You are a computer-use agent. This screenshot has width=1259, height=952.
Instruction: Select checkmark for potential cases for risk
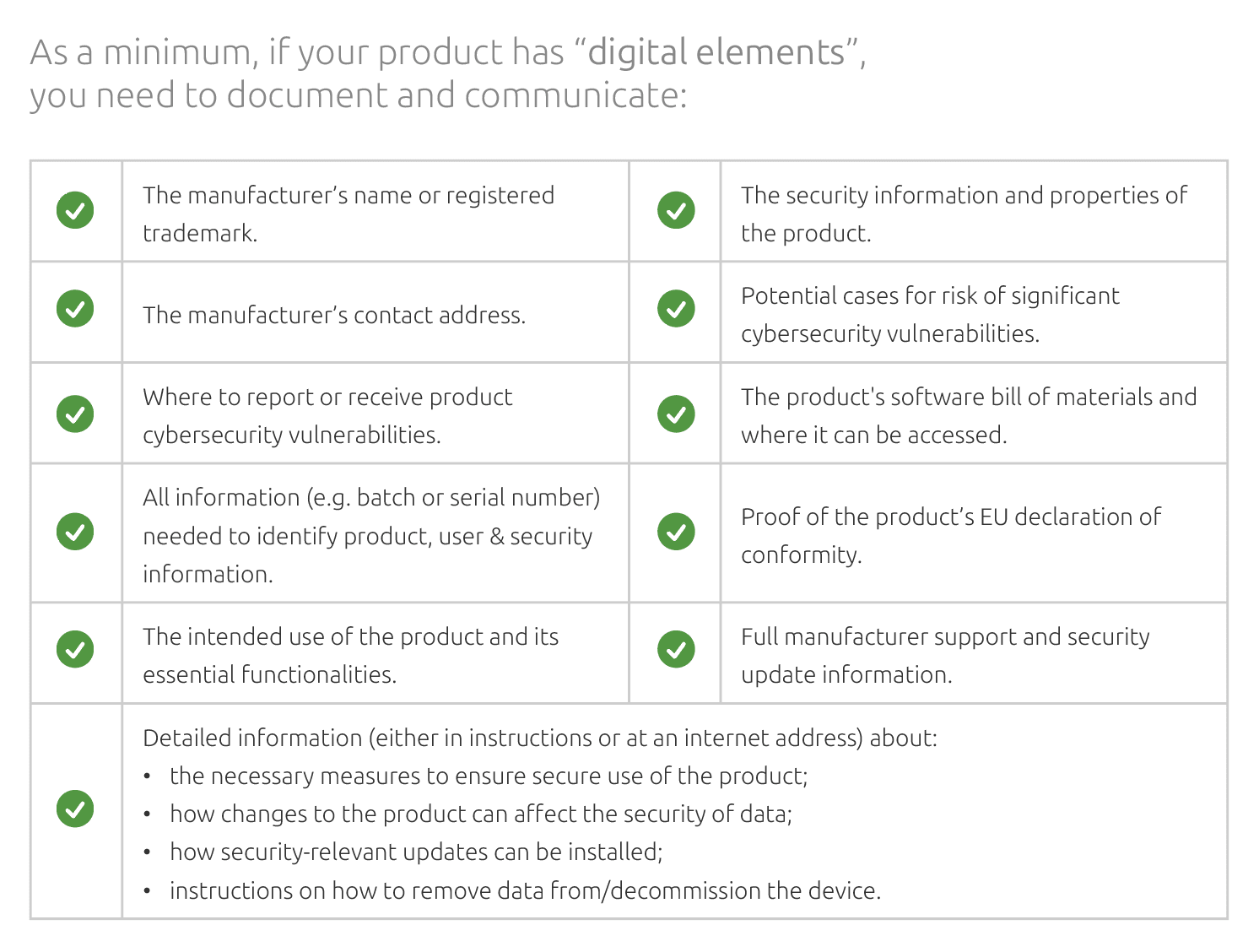point(676,309)
